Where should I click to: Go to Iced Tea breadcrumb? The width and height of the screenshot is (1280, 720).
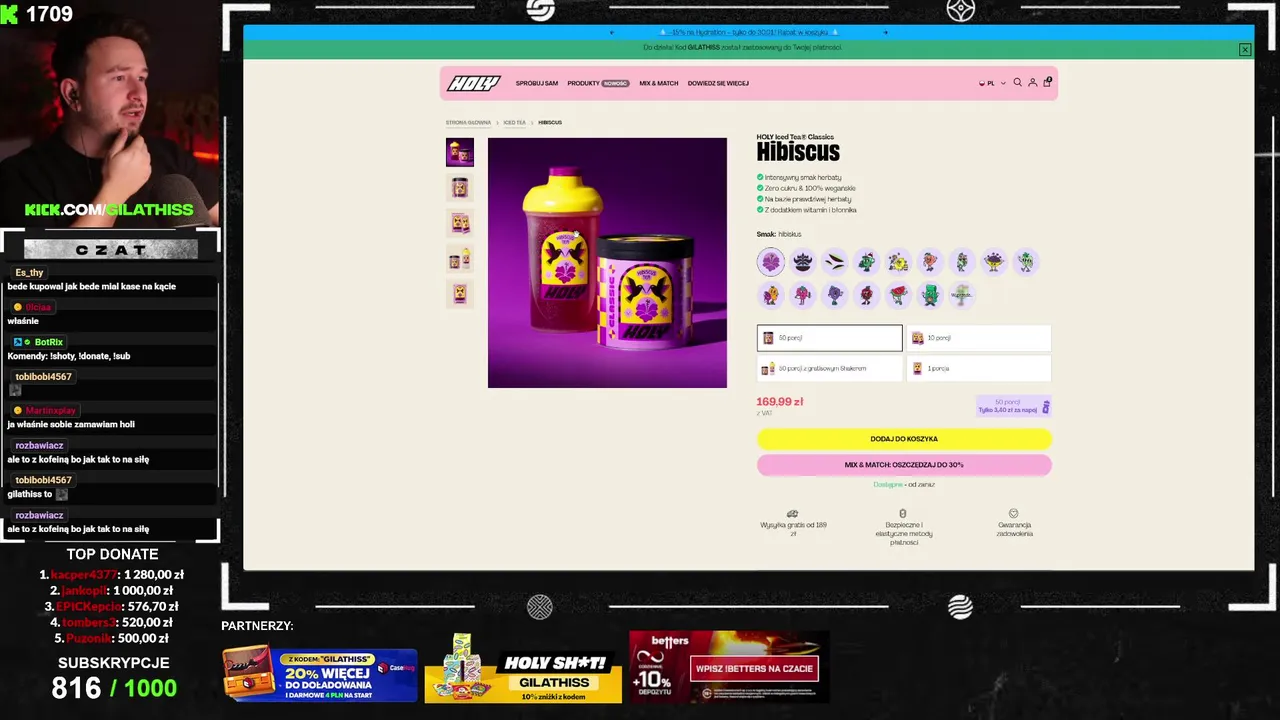514,122
